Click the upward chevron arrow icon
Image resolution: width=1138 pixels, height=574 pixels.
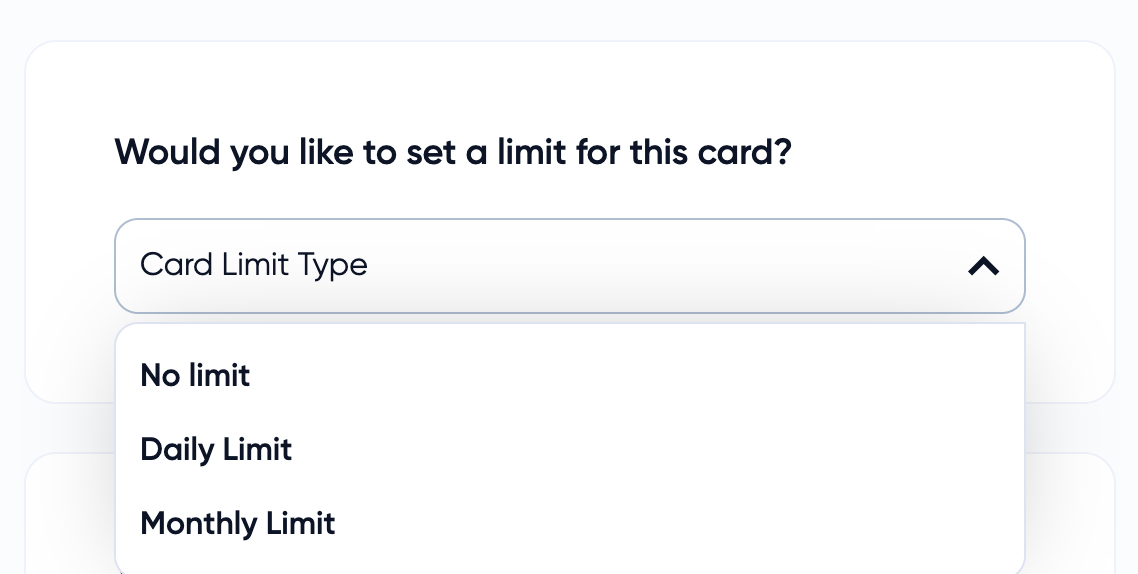pyautogui.click(x=984, y=266)
